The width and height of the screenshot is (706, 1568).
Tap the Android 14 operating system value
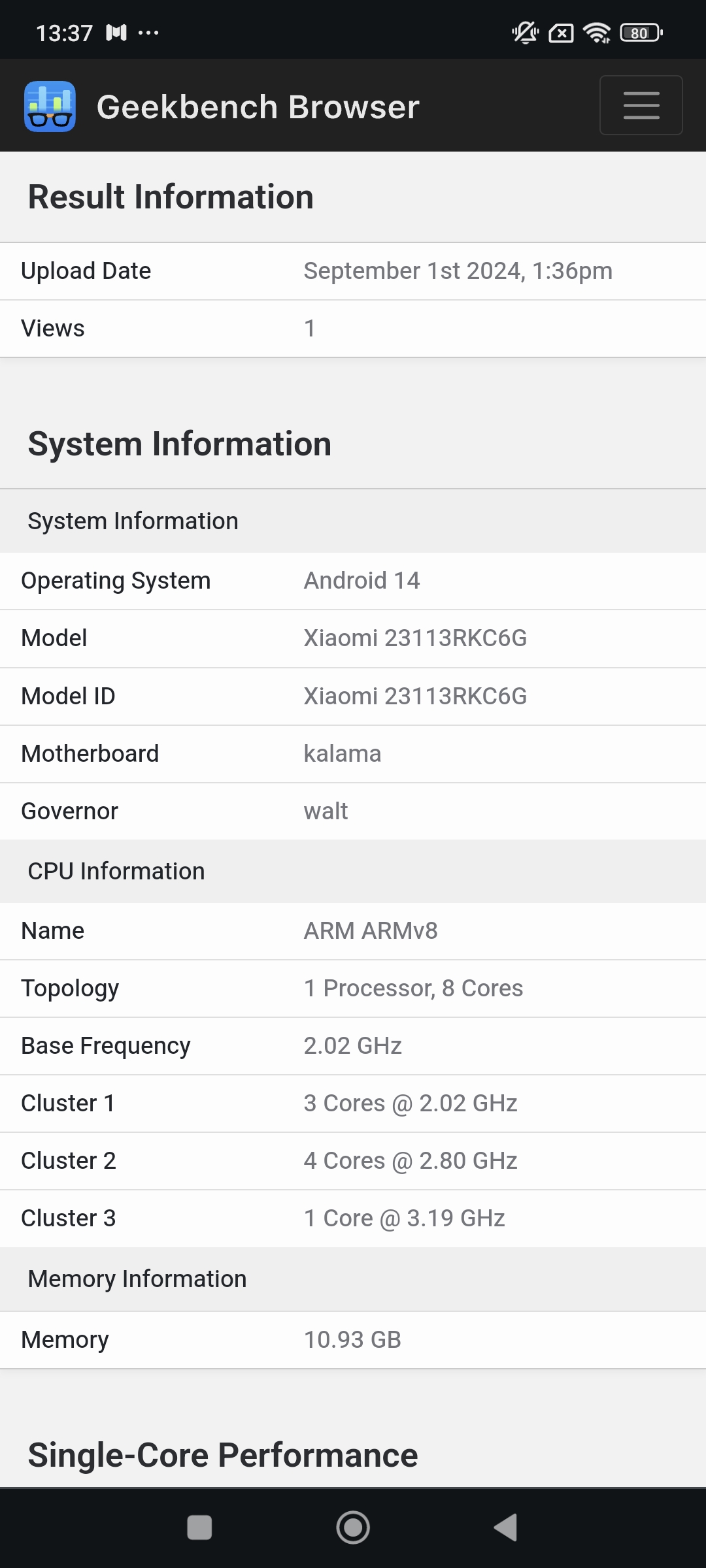(x=361, y=581)
